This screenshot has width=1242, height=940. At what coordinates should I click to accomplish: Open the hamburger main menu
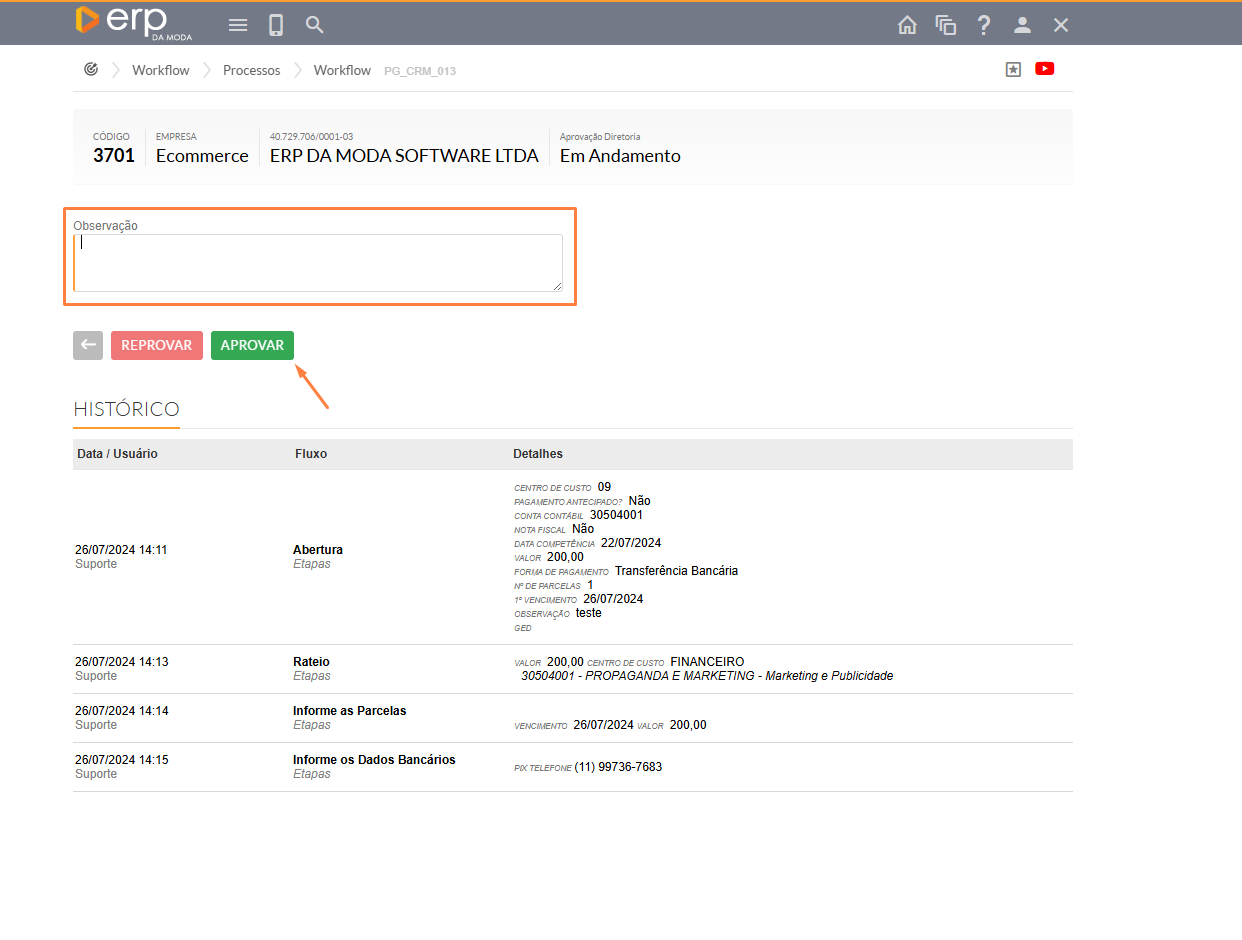click(x=238, y=25)
